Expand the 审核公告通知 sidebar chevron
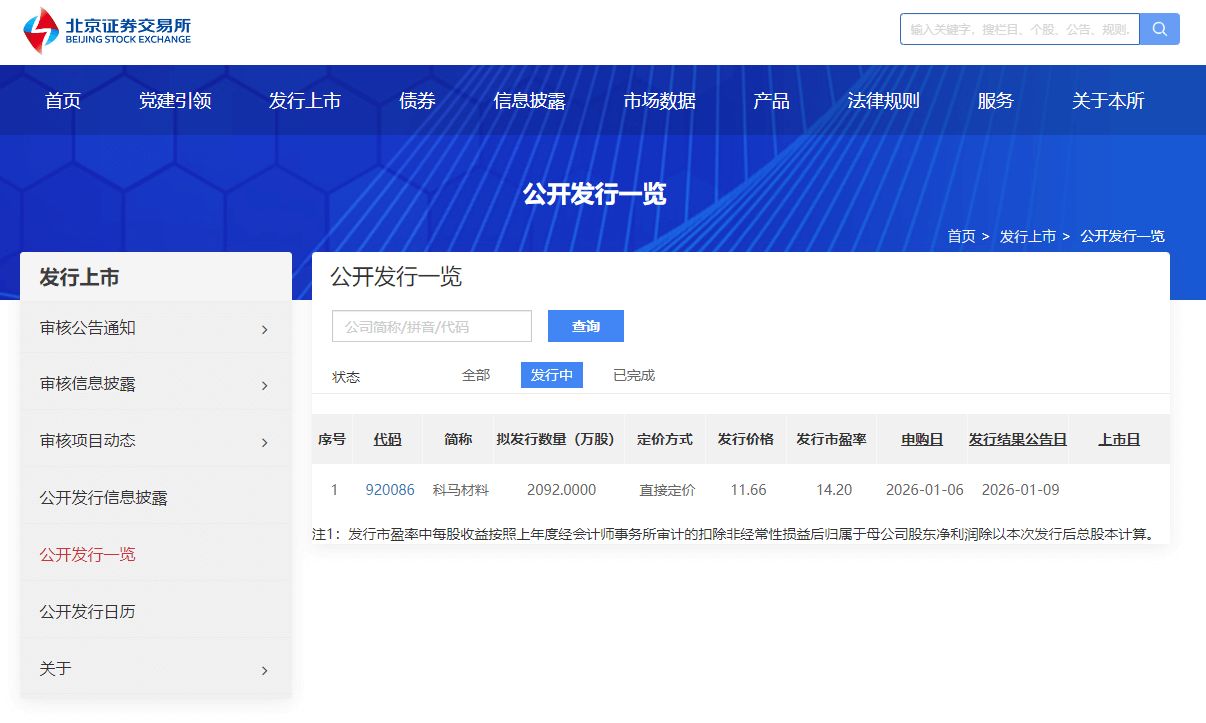 [264, 329]
